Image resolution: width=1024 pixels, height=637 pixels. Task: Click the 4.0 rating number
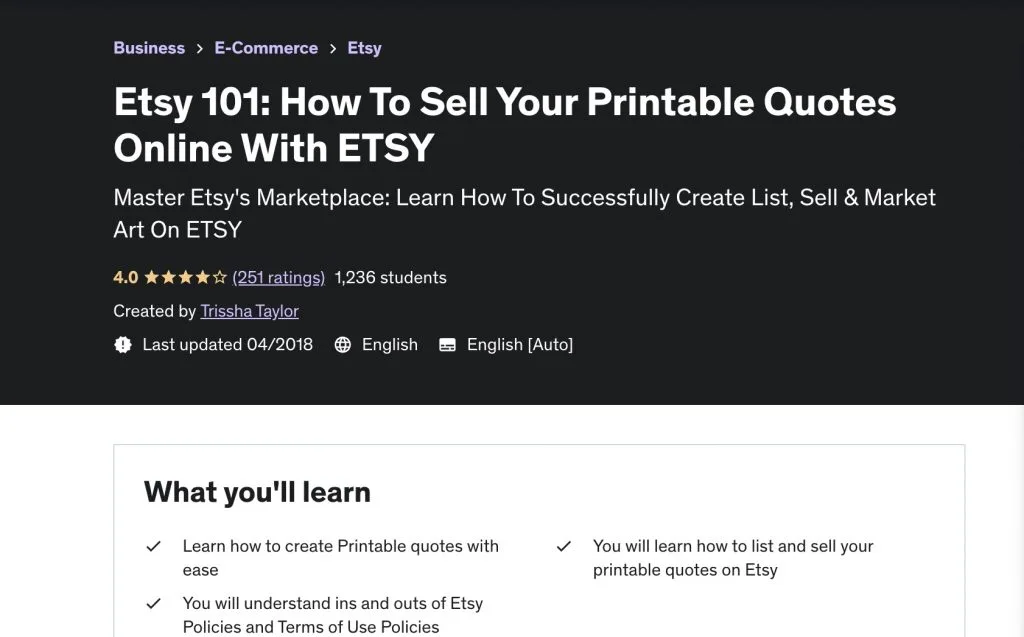(125, 278)
